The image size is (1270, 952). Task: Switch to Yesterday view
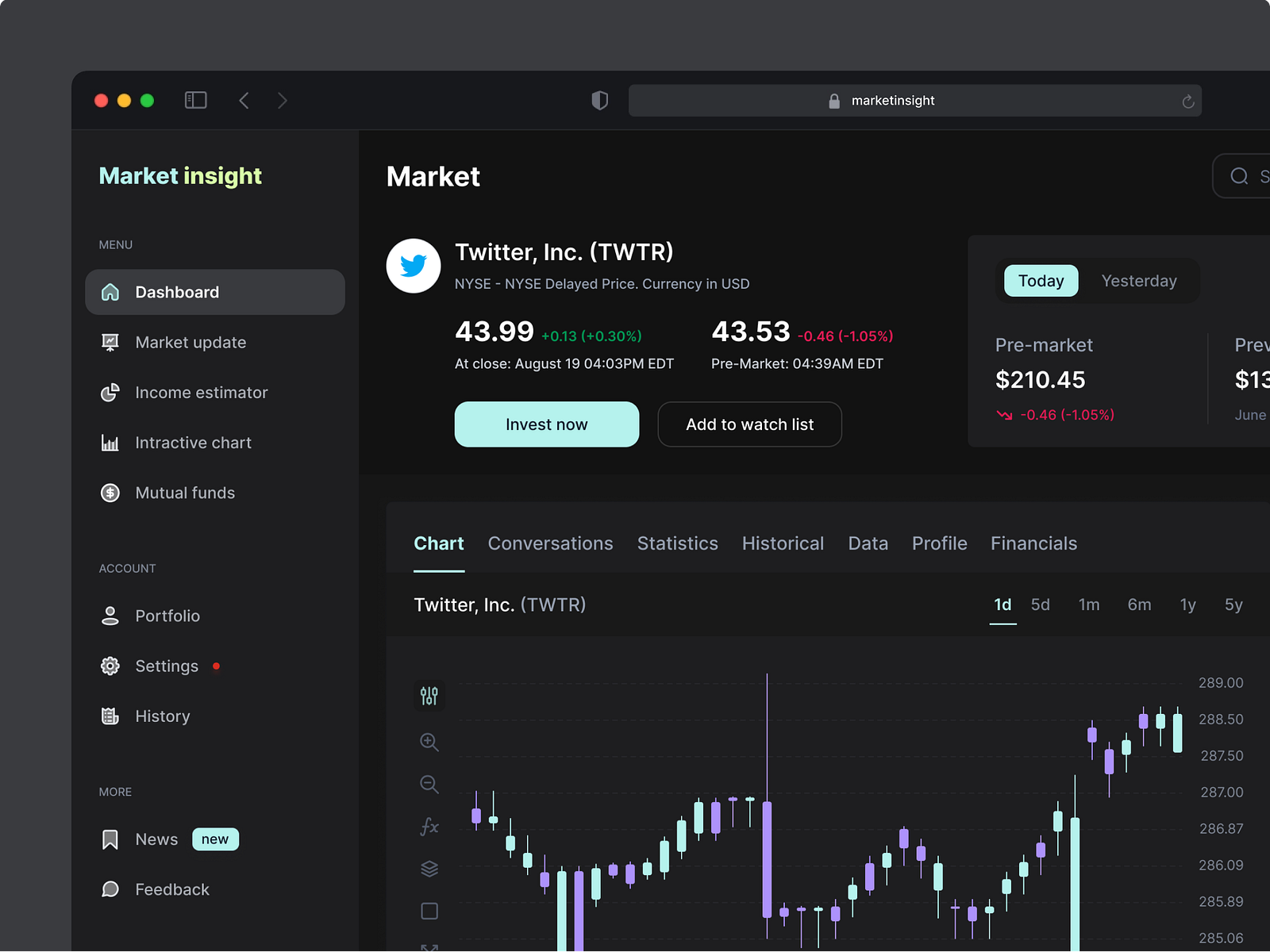click(x=1139, y=281)
